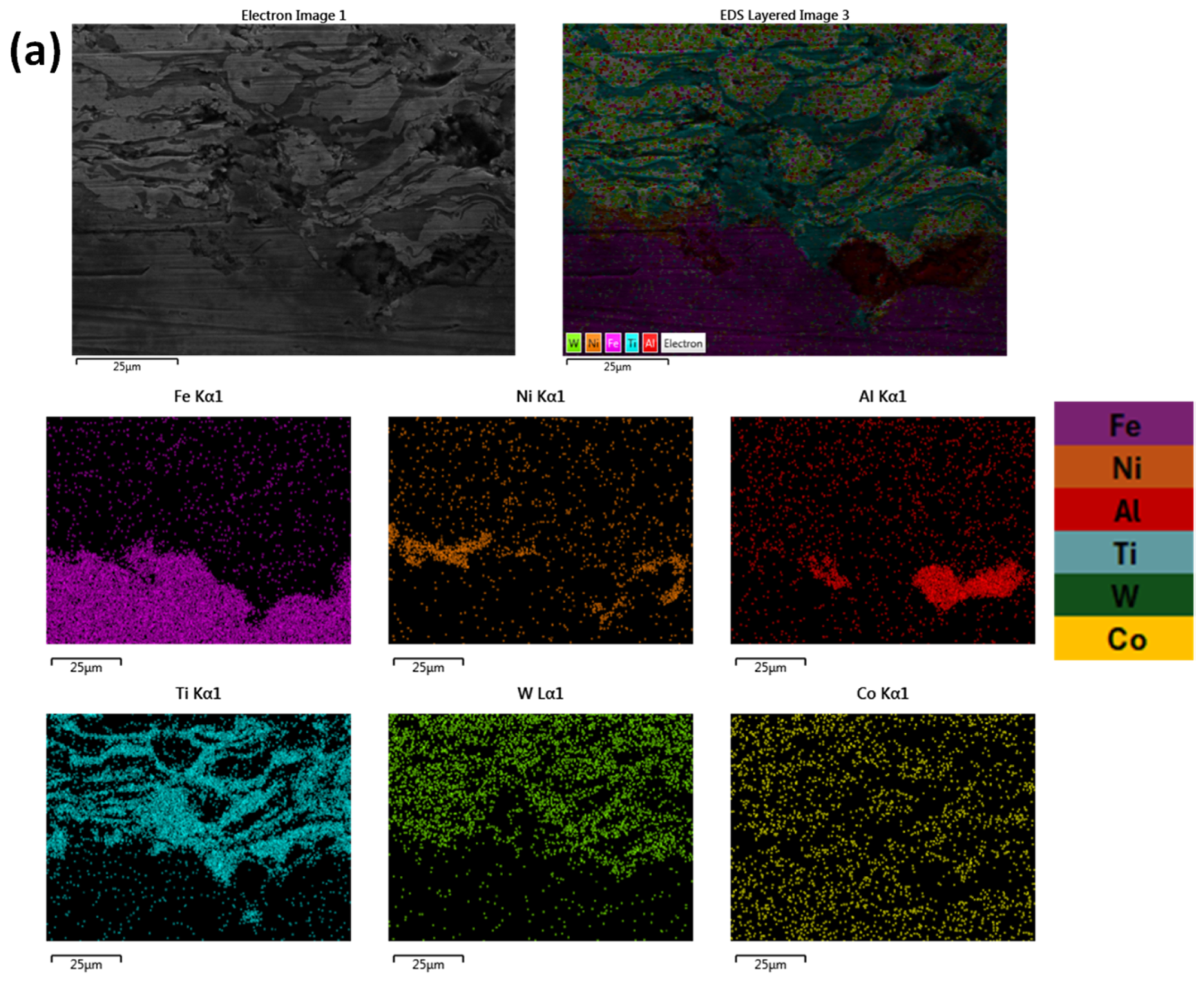Select the yellow Co color swatch
This screenshot has width=1204, height=983.
tap(1123, 639)
